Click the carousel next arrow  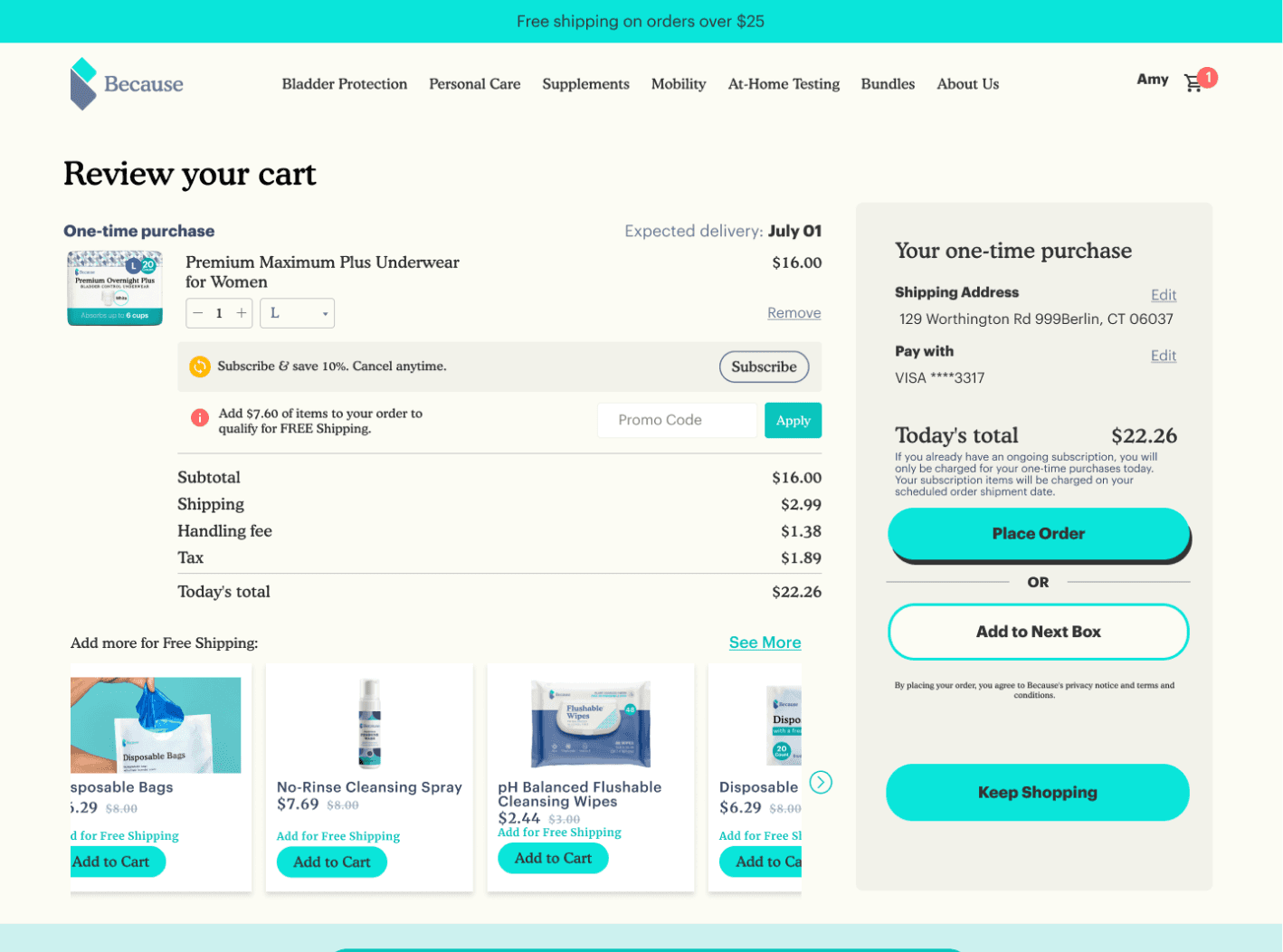click(x=821, y=783)
